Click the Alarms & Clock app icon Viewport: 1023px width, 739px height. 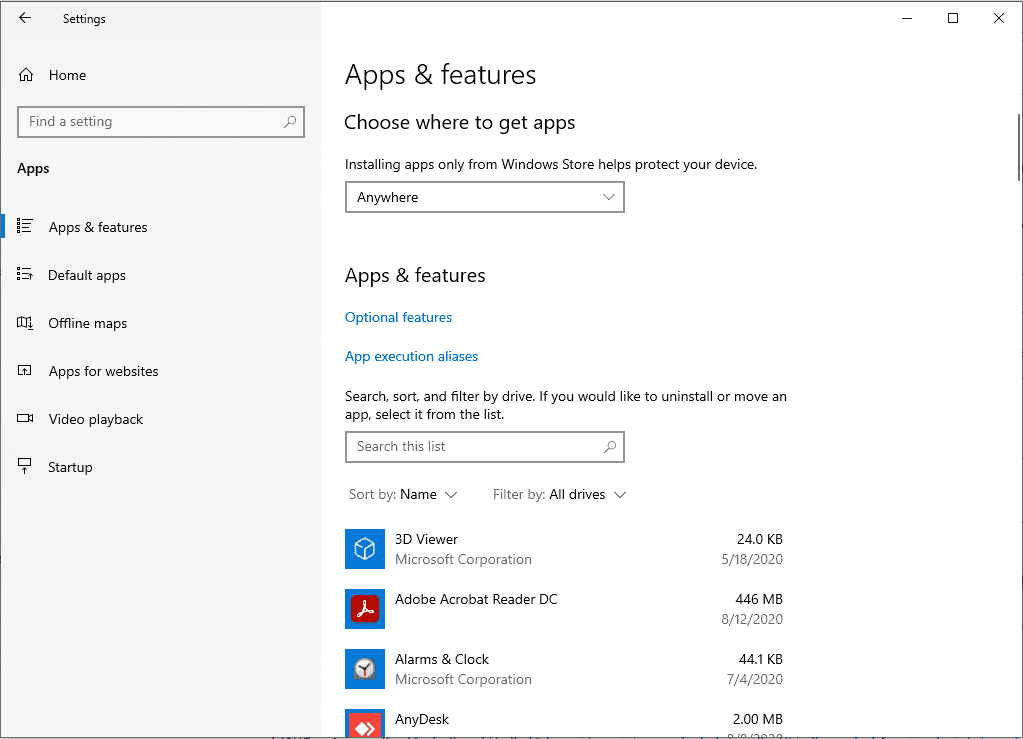(x=365, y=669)
